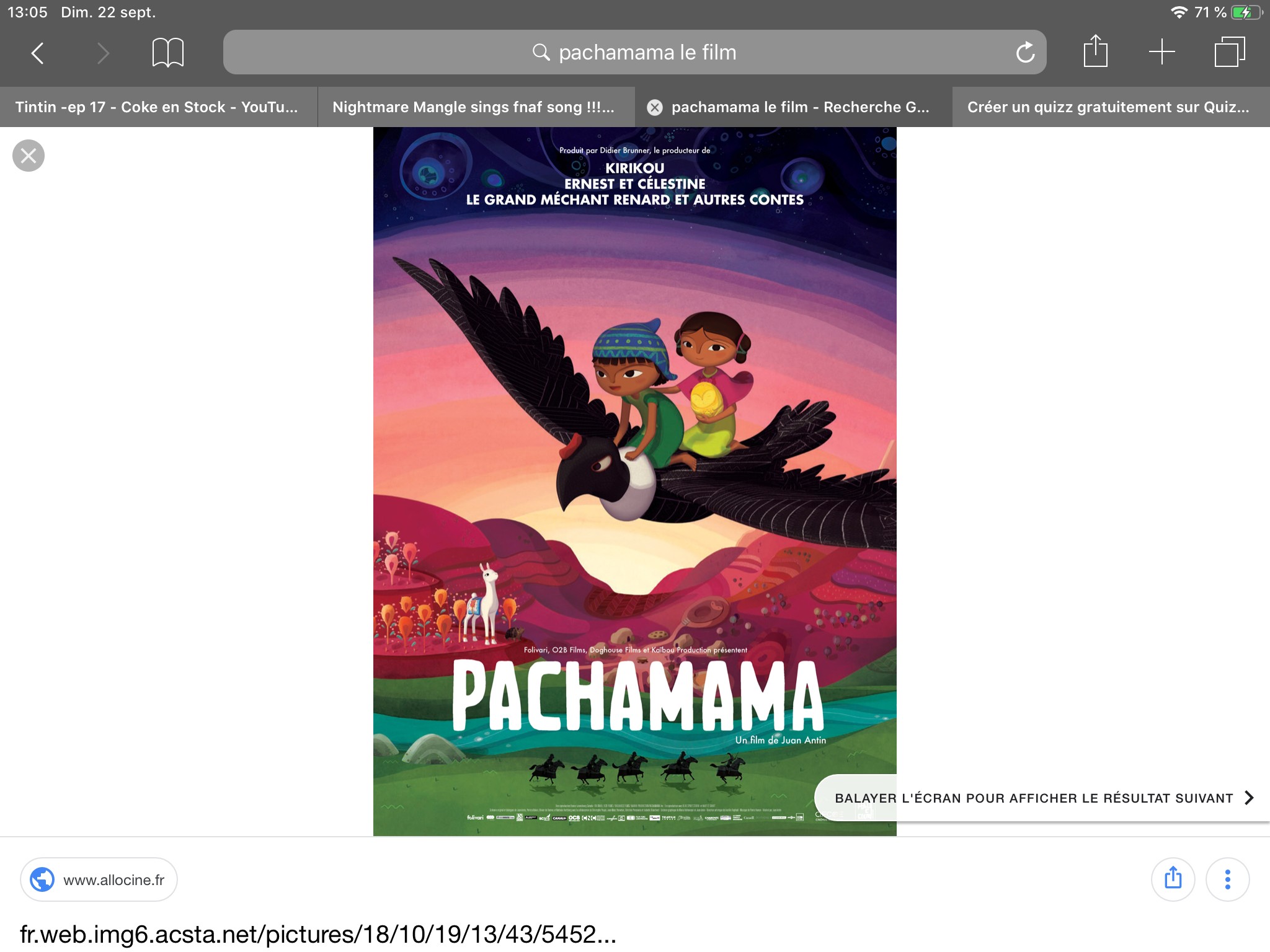Add a new tab with plus icon
This screenshot has height=952, width=1270.
tap(1162, 52)
